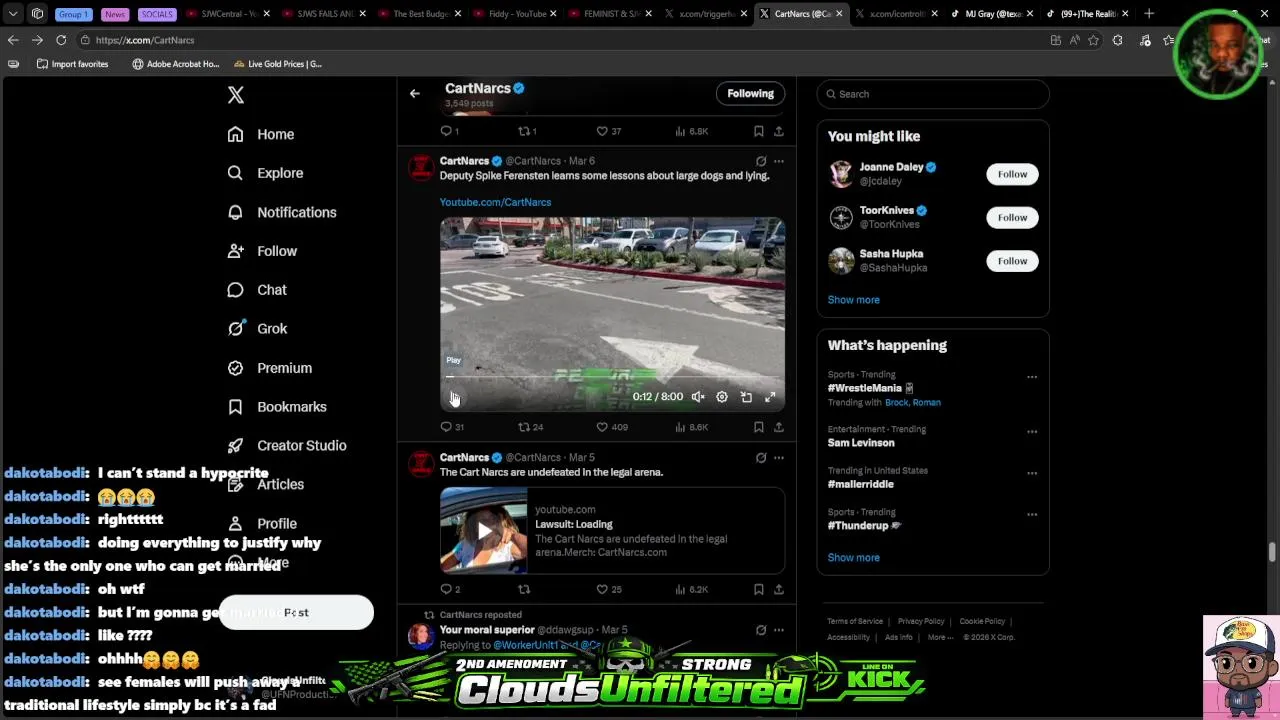The height and width of the screenshot is (720, 1280).
Task: Share the top post with 6.8K views
Action: click(x=778, y=131)
